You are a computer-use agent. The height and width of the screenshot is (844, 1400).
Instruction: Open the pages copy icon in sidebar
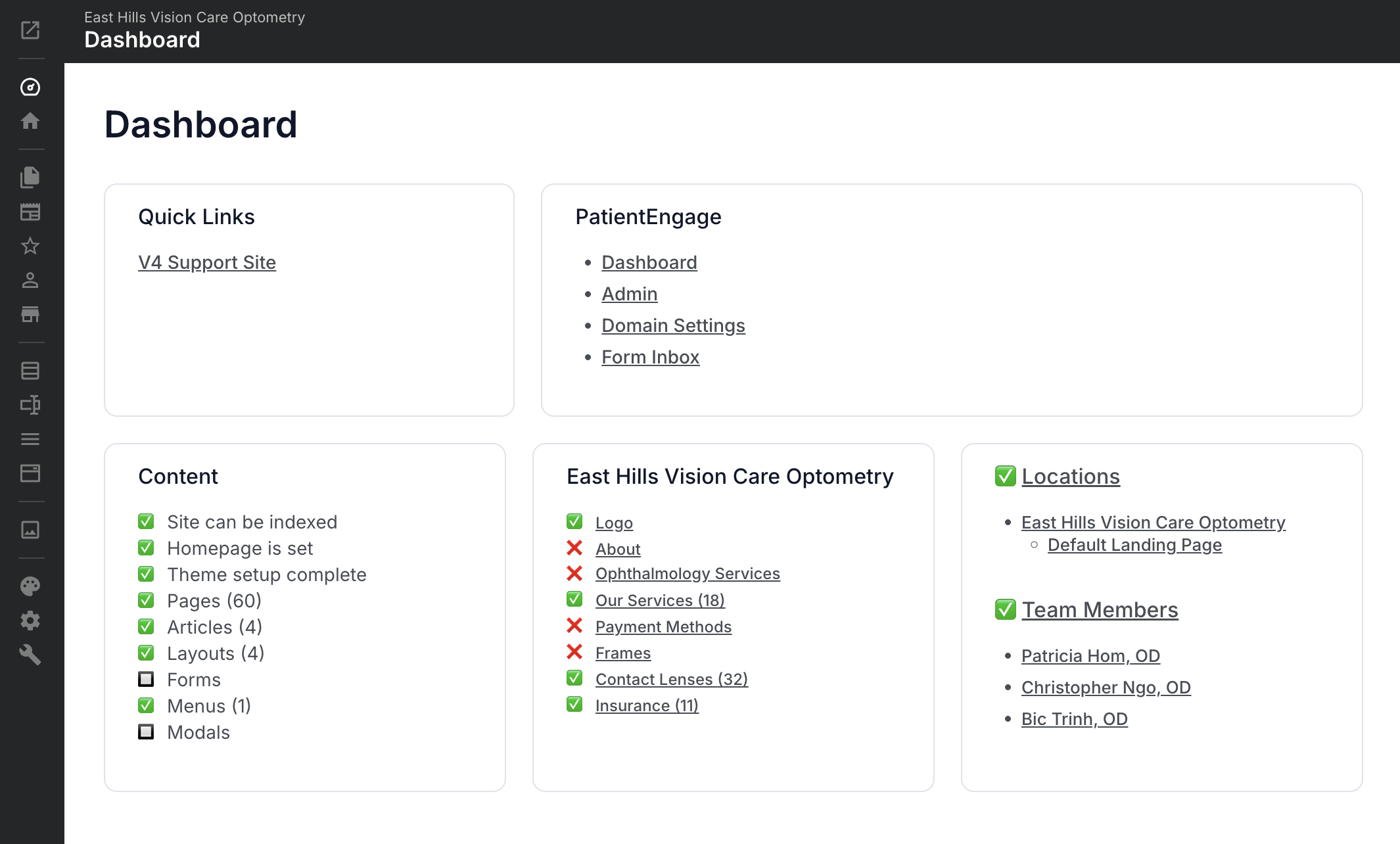click(30, 177)
